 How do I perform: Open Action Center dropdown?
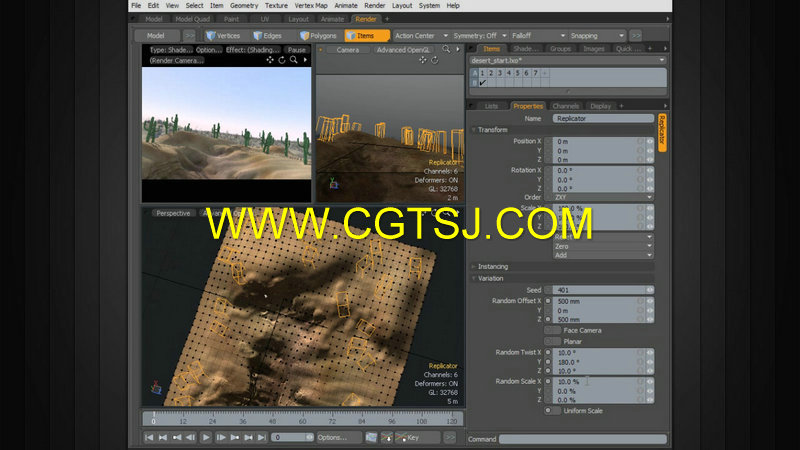click(421, 36)
